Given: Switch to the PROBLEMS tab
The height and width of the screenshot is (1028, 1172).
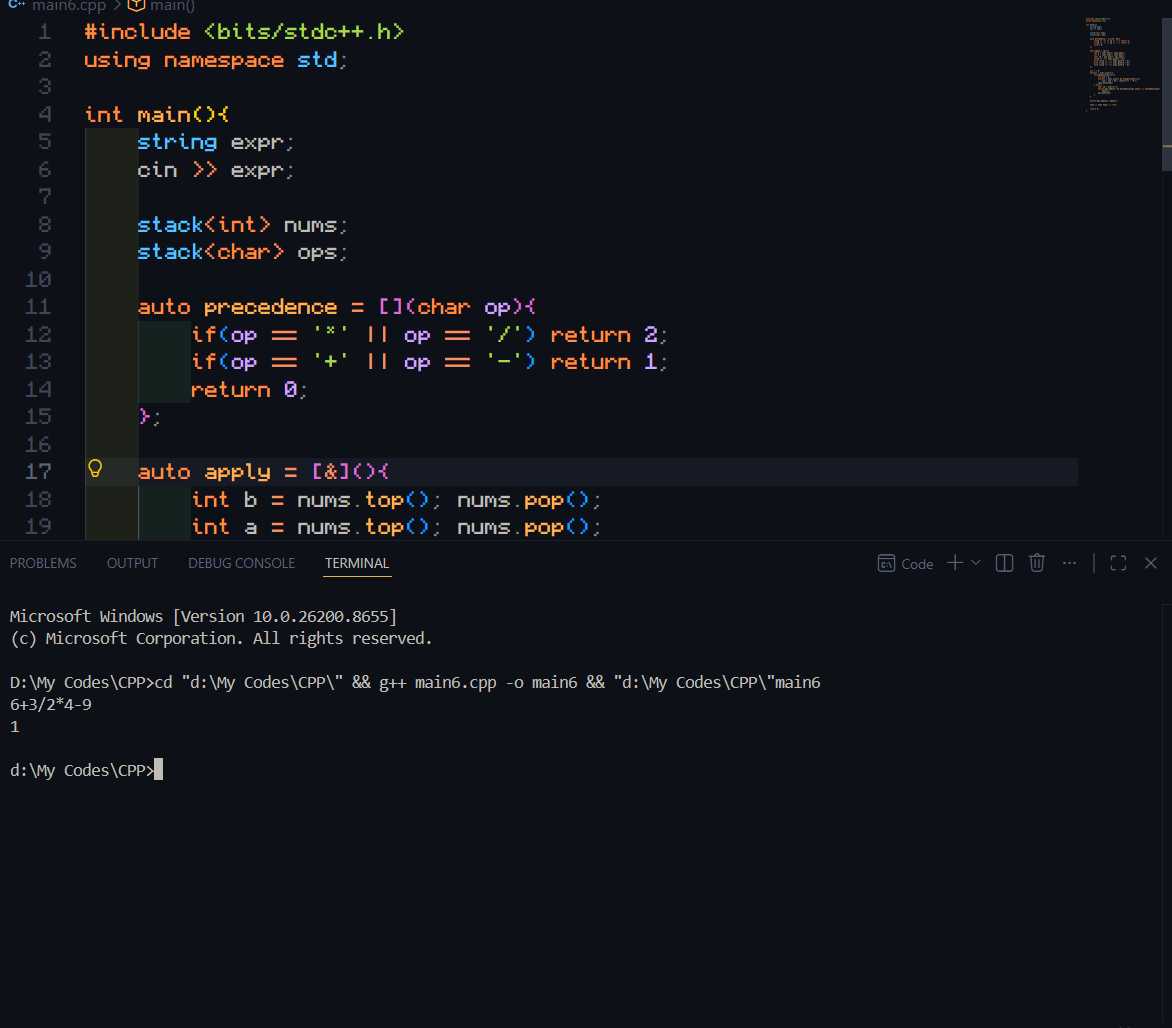Looking at the screenshot, I should pyautogui.click(x=43, y=563).
